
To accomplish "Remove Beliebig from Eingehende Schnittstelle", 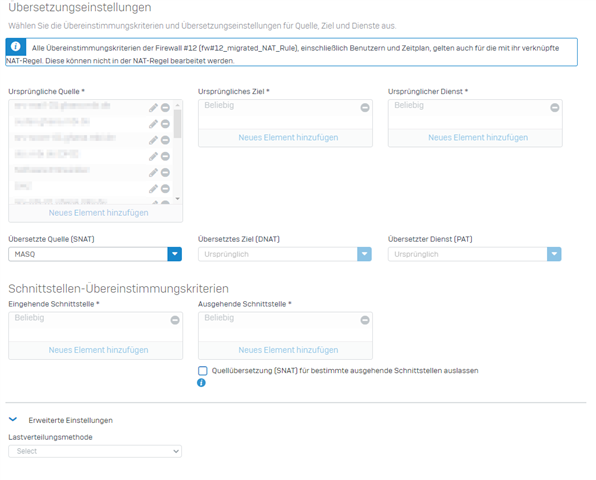I will click(x=175, y=320).
